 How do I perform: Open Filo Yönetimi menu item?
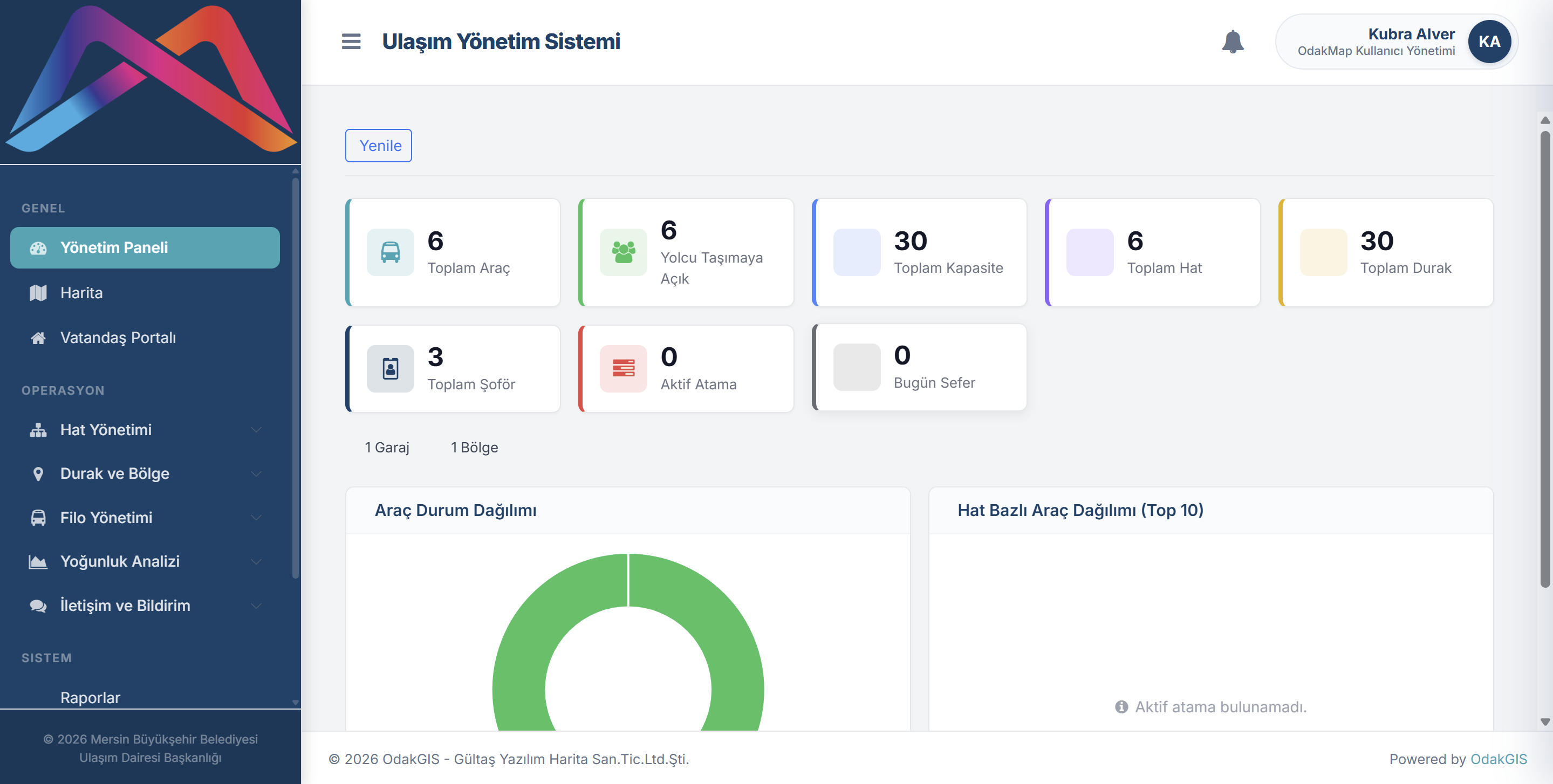[x=145, y=518]
